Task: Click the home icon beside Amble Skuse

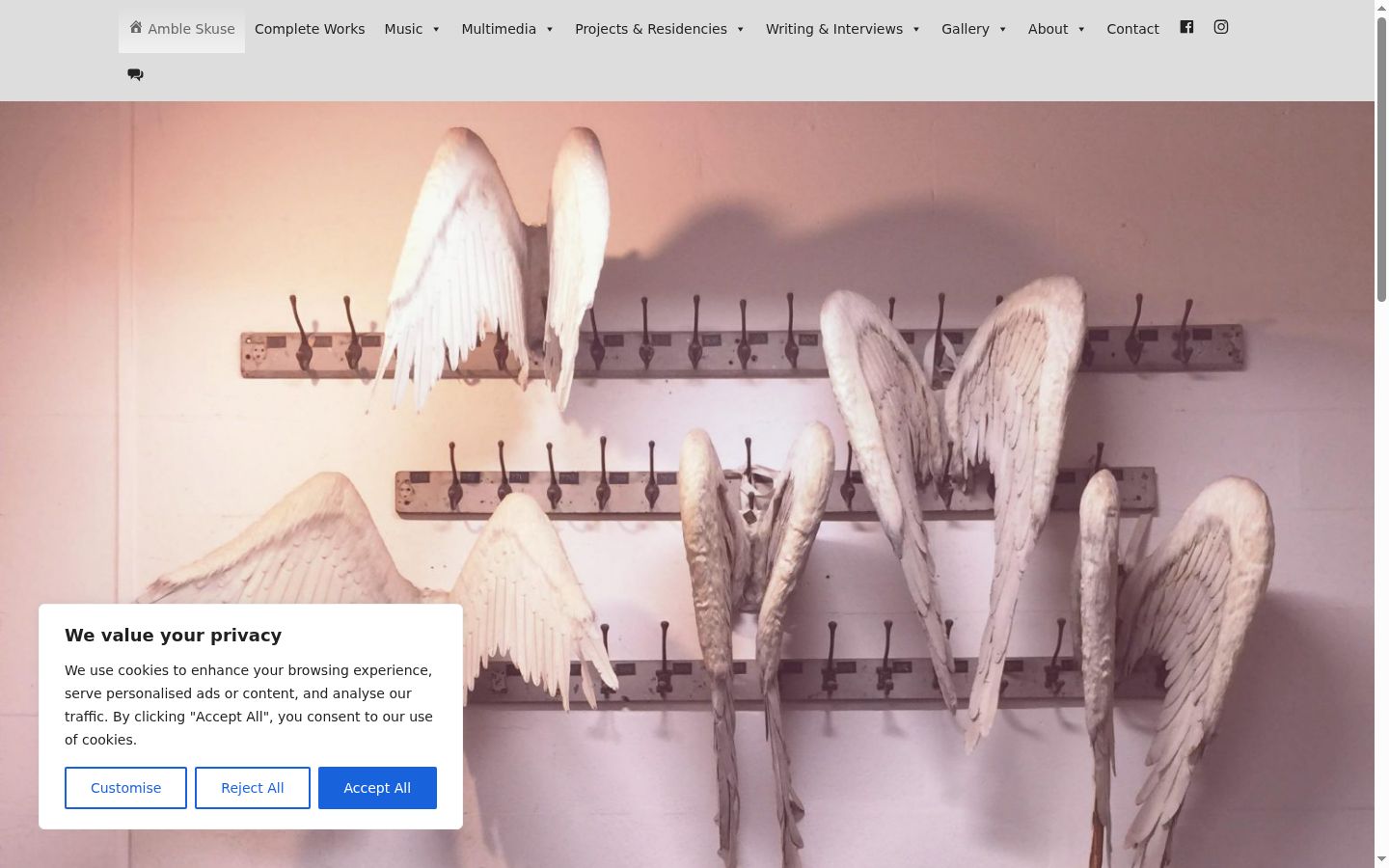Action: pos(136,27)
